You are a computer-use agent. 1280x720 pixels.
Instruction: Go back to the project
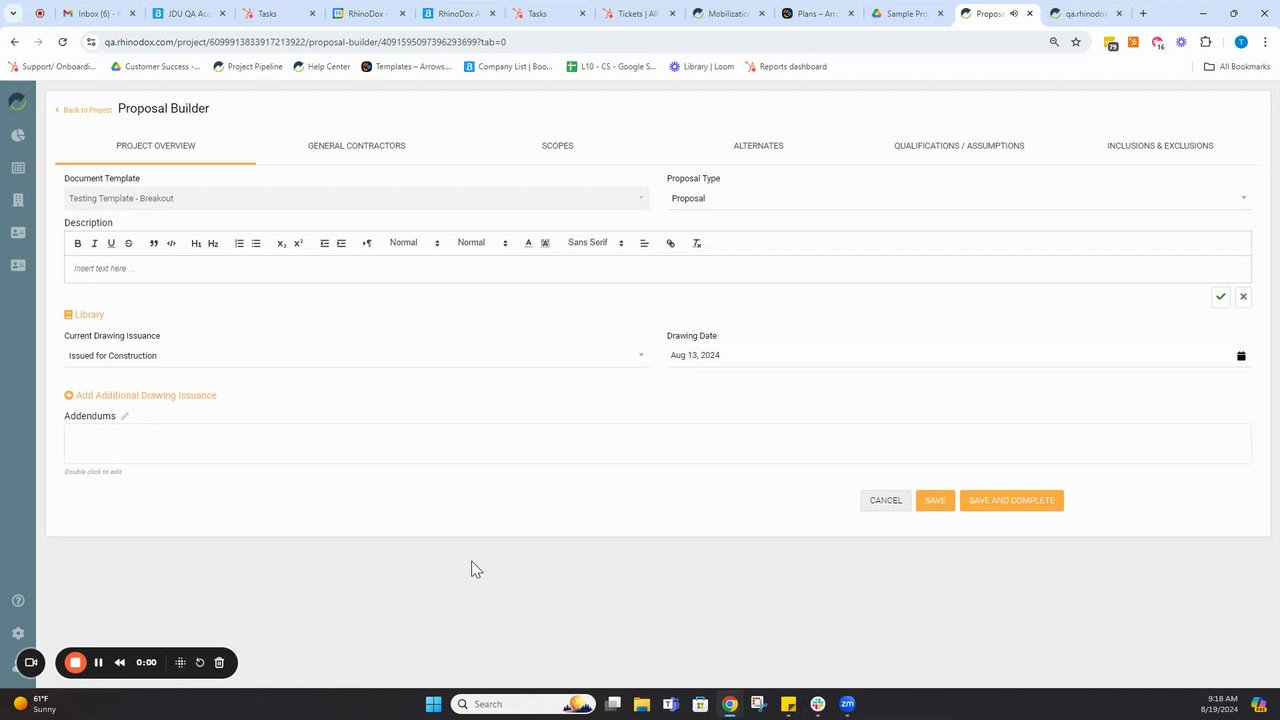(x=84, y=110)
